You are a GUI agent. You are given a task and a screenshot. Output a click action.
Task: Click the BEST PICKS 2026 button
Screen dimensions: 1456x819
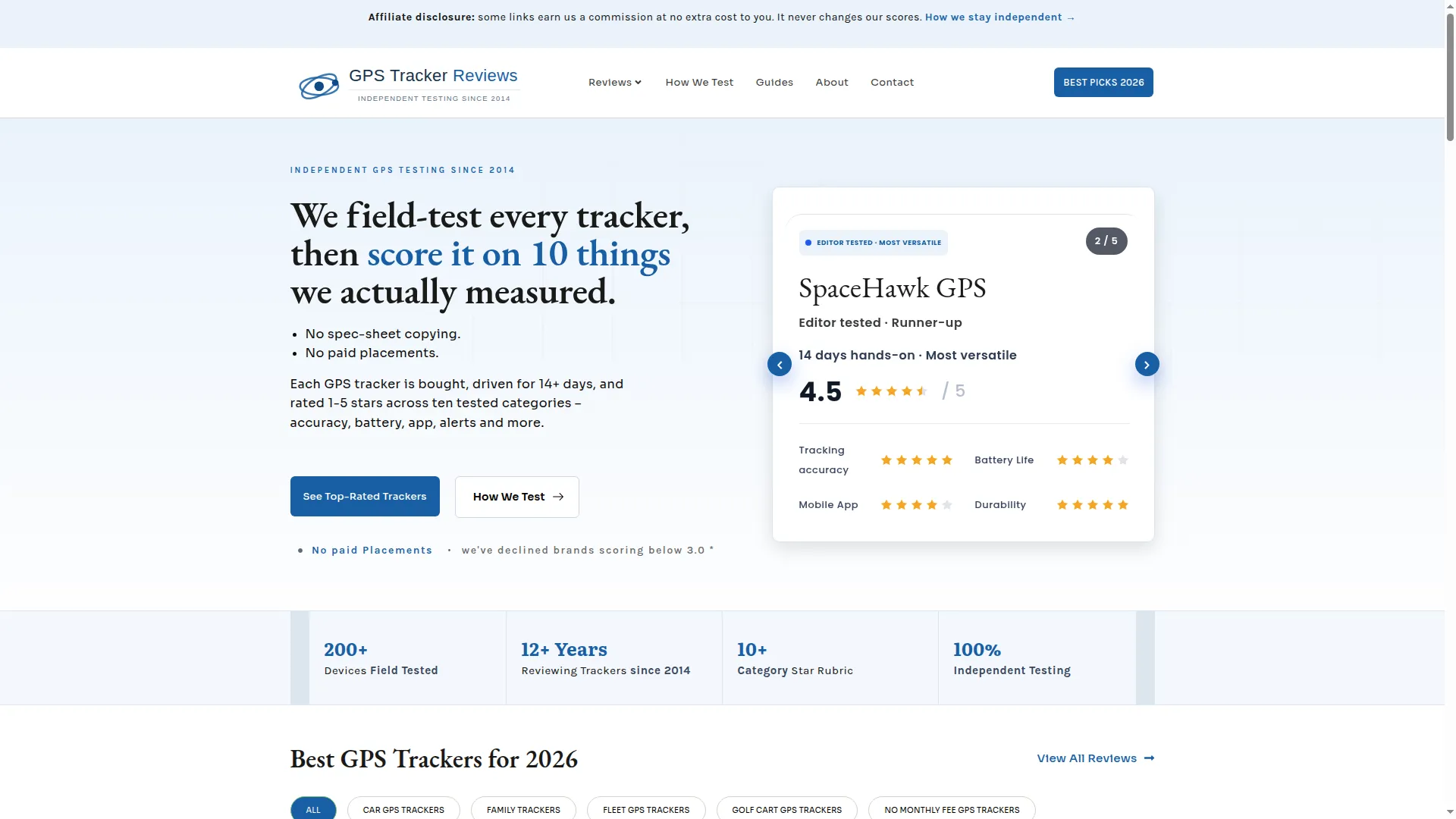click(1103, 82)
